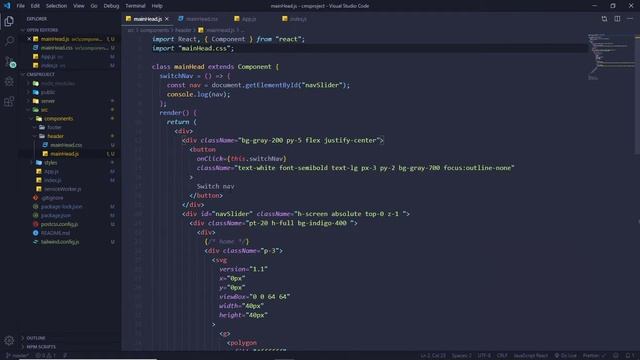Viewport: 640px width, 360px height.
Task: Click errors and warnings count in status bar
Action: (46, 356)
